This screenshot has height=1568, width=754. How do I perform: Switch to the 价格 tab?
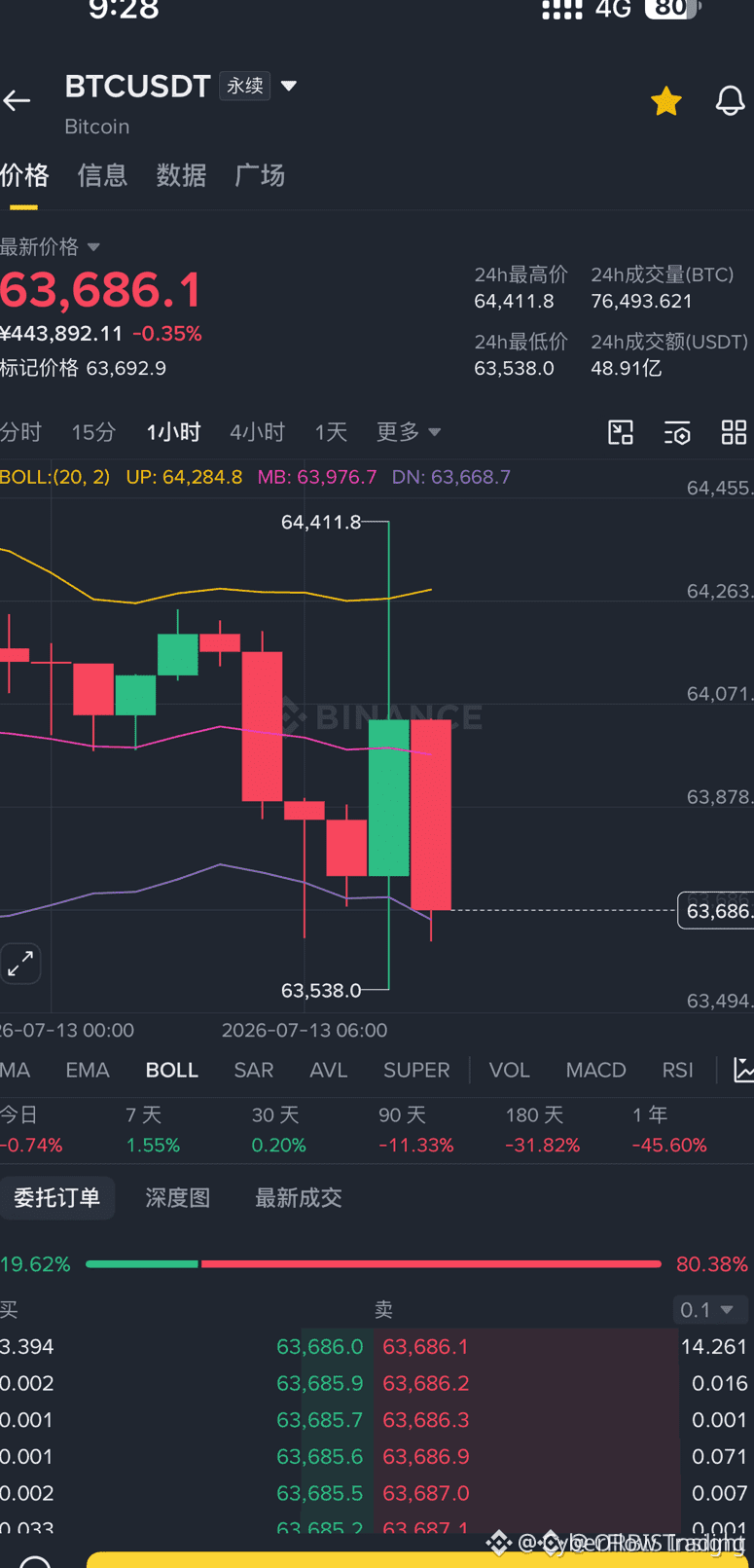pos(24,175)
